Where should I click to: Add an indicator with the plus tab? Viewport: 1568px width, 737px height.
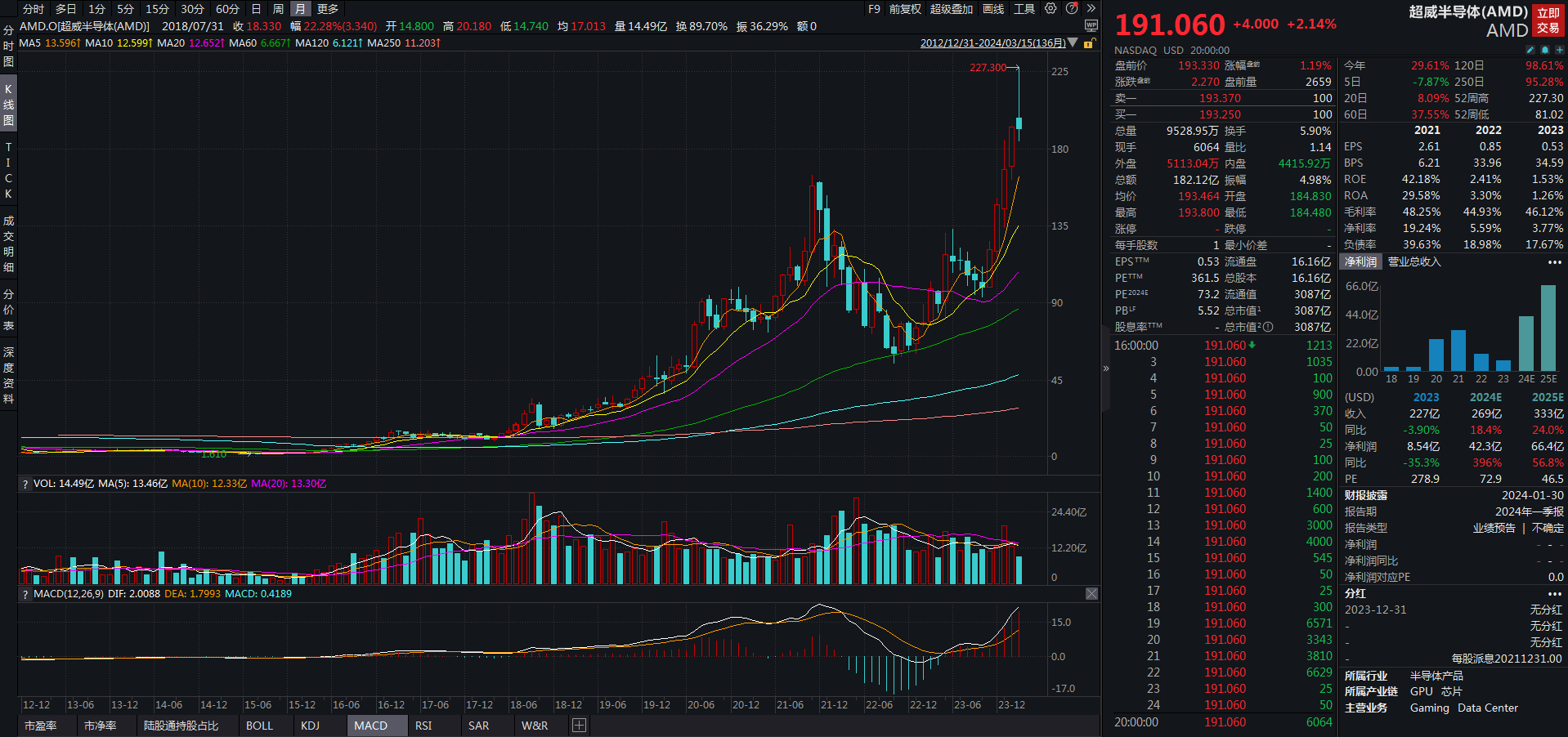coord(579,726)
